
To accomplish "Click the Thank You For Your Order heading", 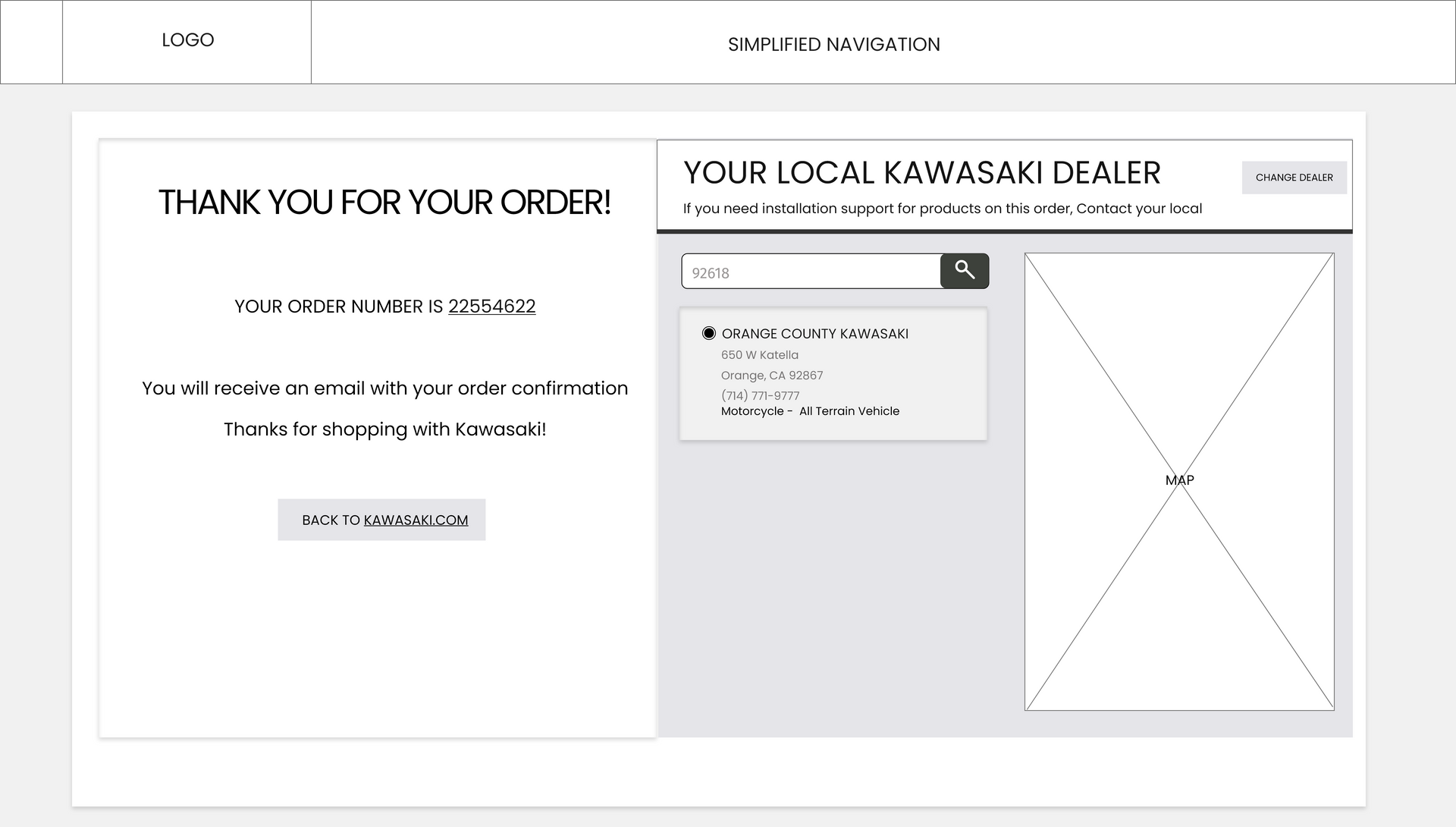I will 384,203.
